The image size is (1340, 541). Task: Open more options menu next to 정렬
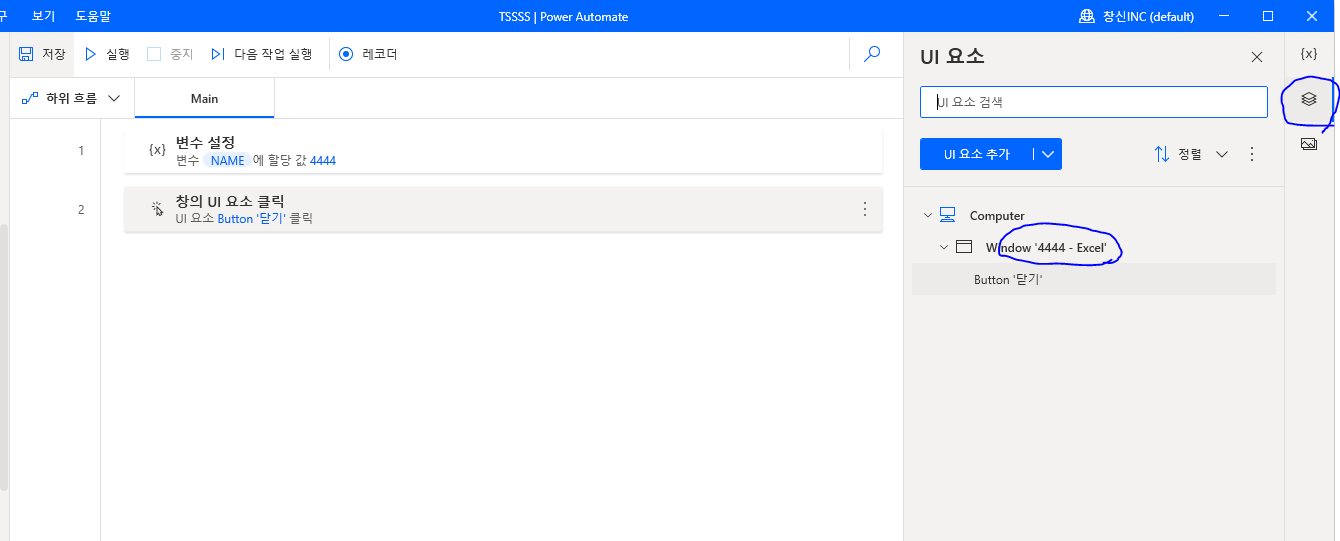point(1252,154)
